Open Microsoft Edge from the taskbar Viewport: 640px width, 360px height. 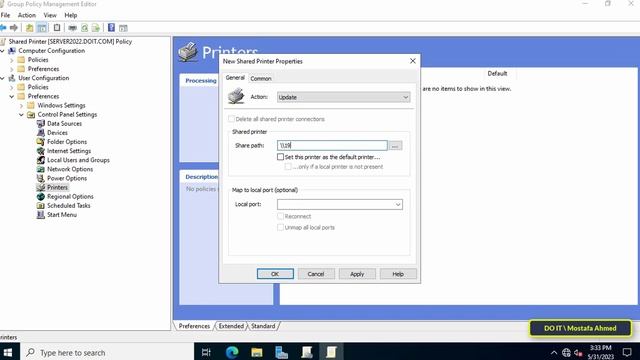[x=232, y=352]
